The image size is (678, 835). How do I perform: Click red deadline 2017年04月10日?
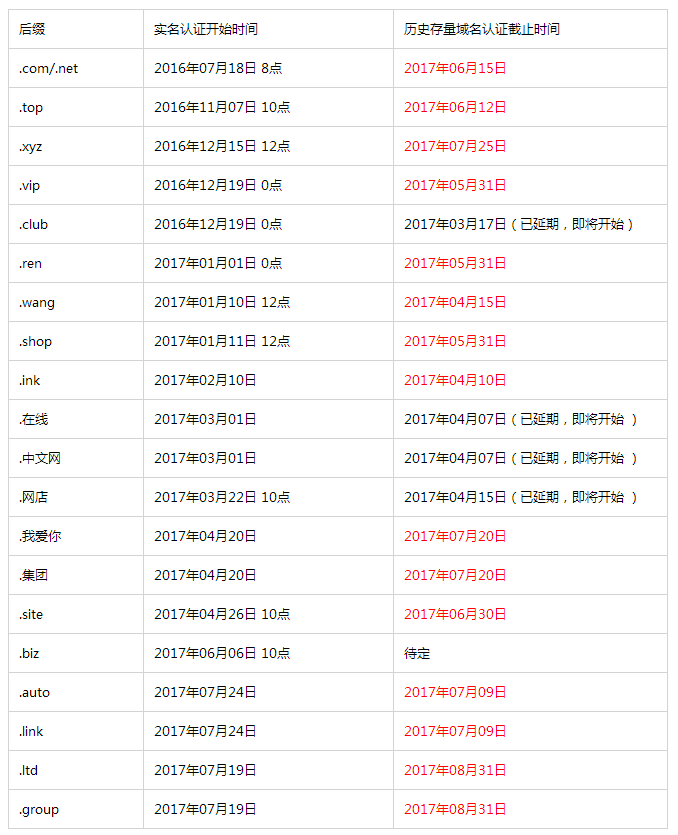click(455, 380)
